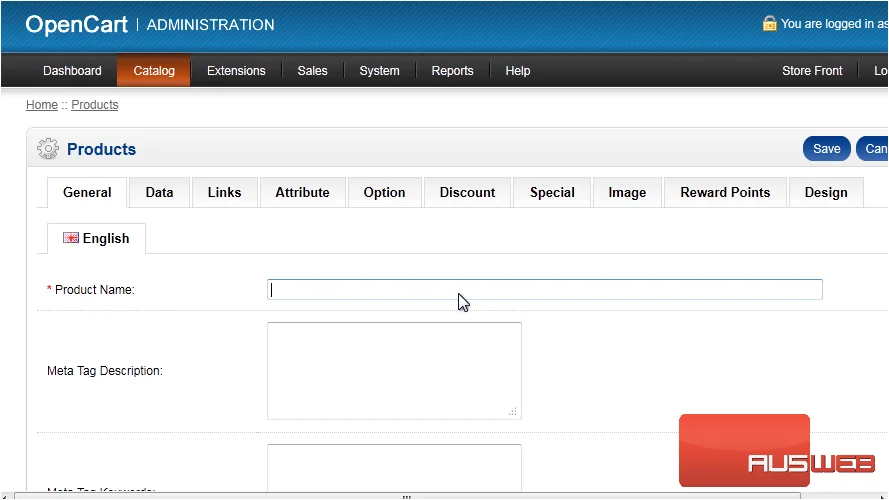The image size is (889, 500).
Task: Click the horizontal scrollbar at the bottom
Action: pos(407,496)
